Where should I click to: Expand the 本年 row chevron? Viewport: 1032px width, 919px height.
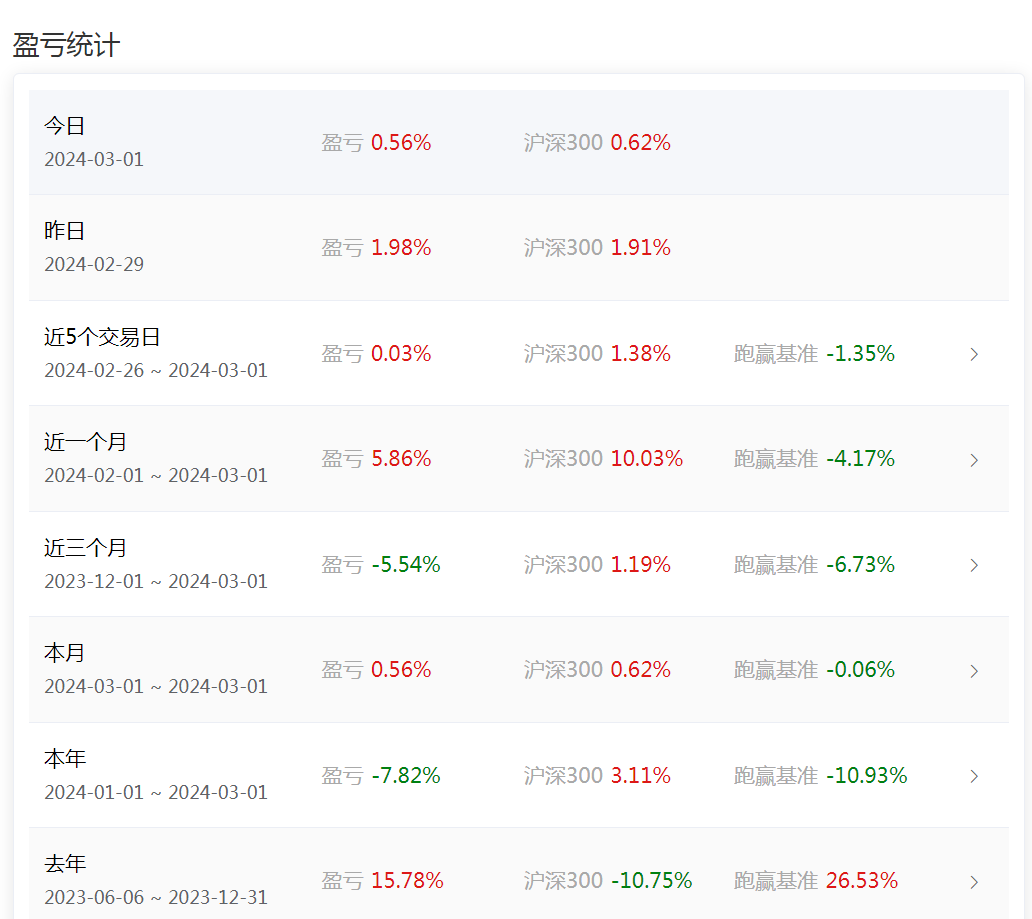[x=974, y=776]
